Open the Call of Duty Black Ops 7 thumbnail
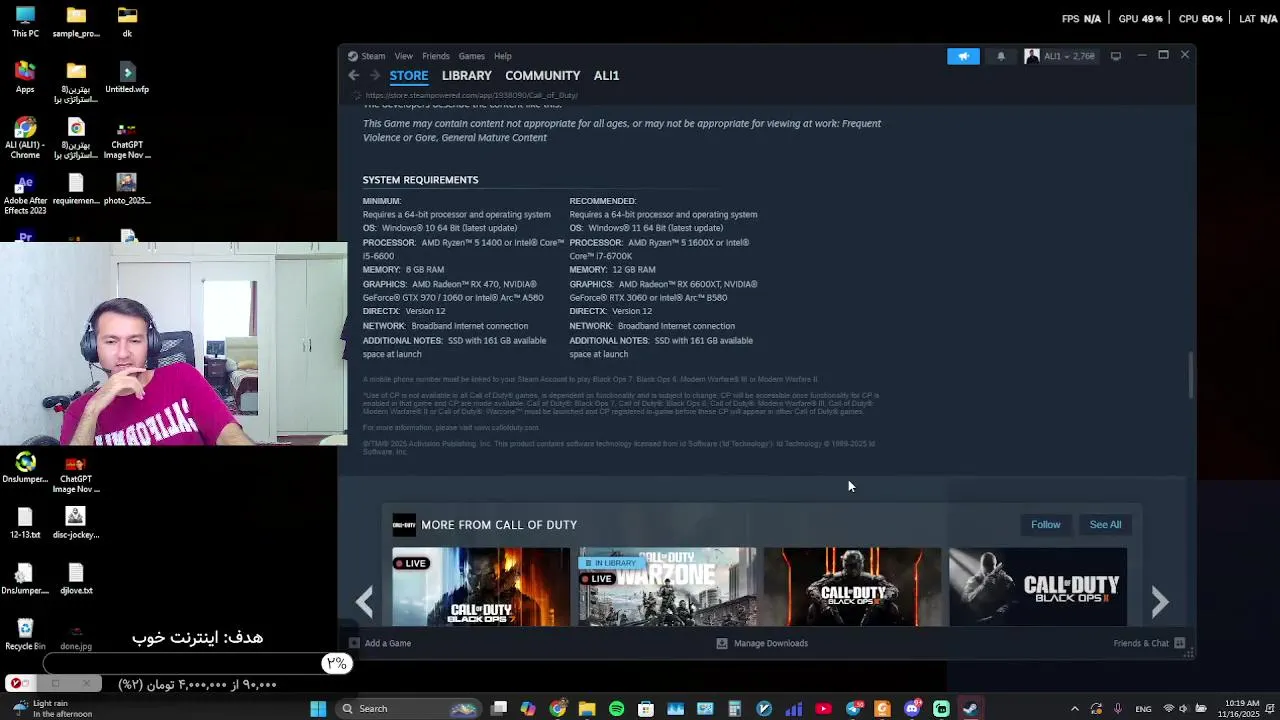 [481, 587]
